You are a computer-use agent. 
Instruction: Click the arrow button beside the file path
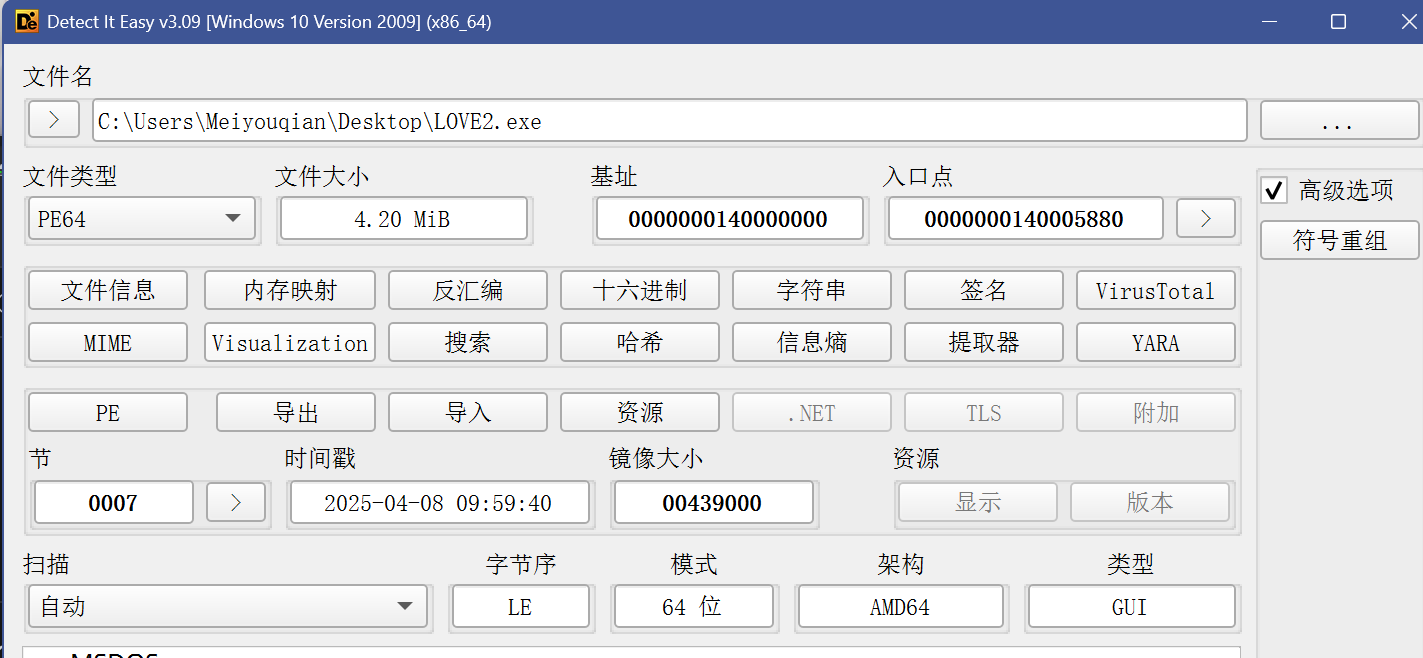point(54,121)
